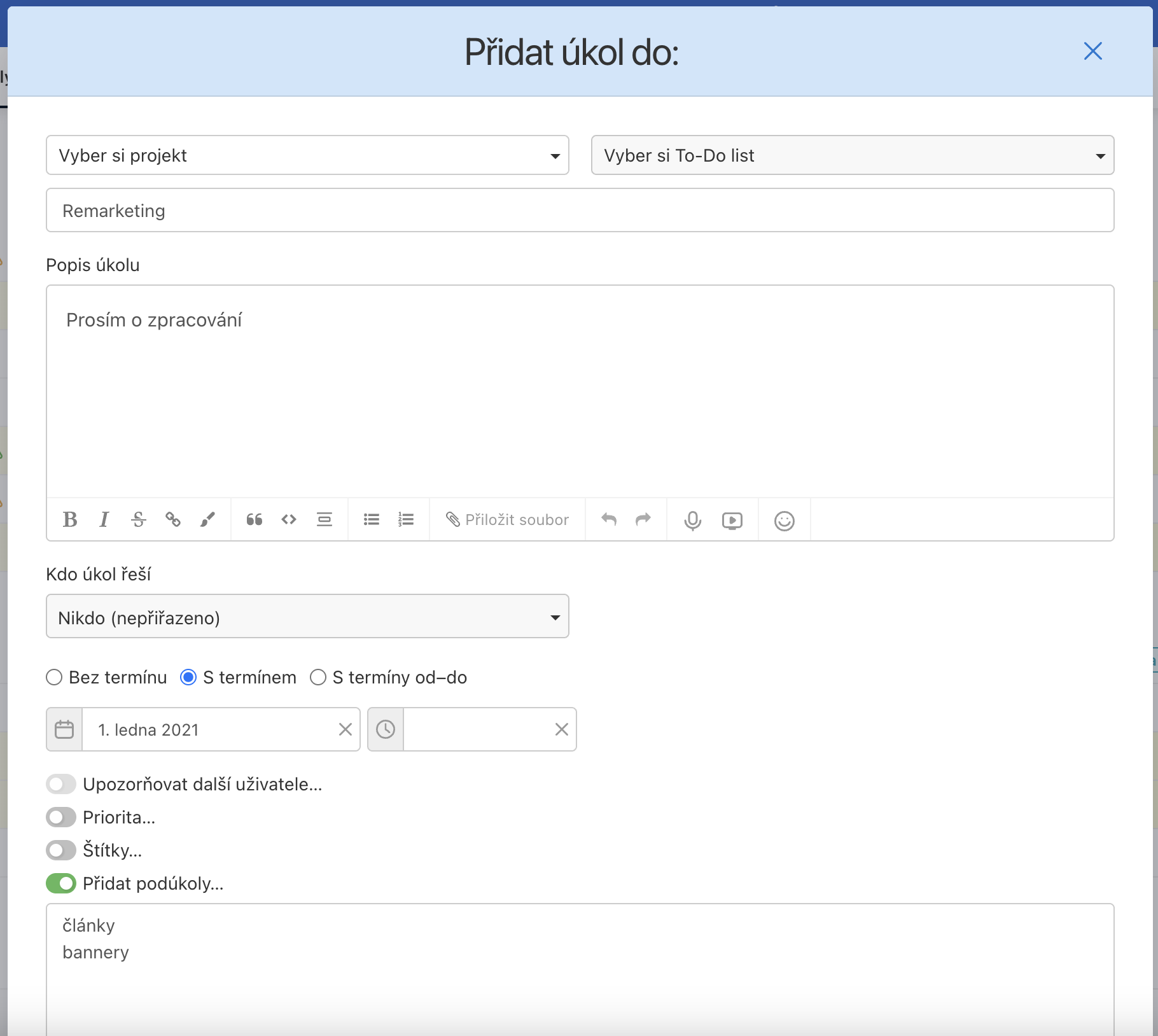Select the Bez termínu radio option
Screen dimensions: 1158x1036
(54, 677)
